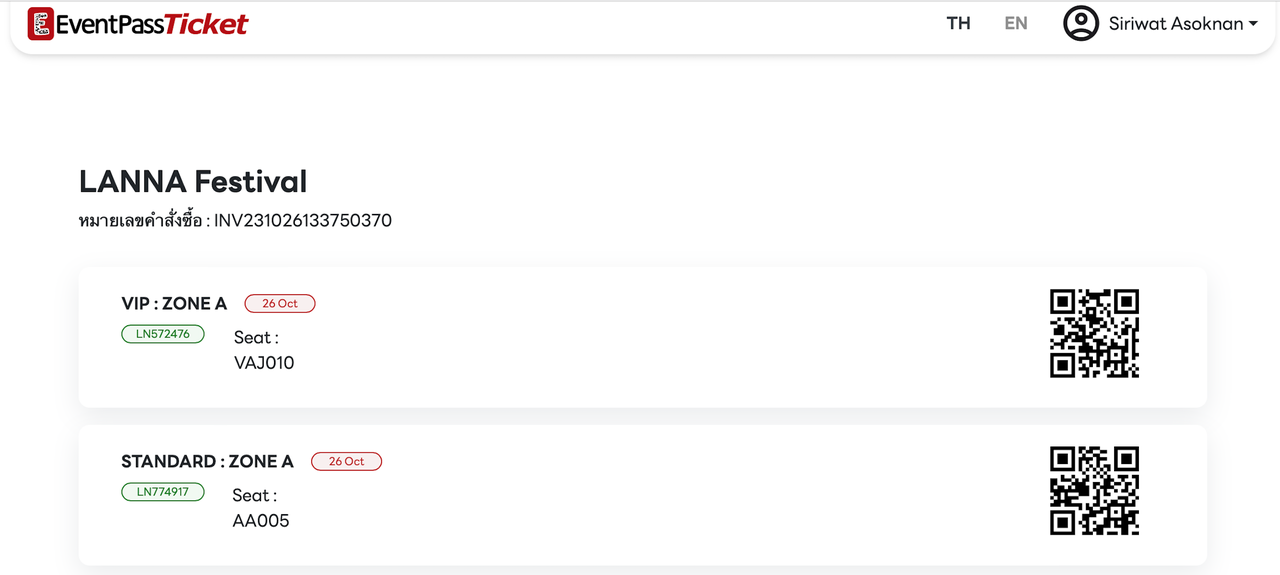Click seat number AA005

point(261,521)
